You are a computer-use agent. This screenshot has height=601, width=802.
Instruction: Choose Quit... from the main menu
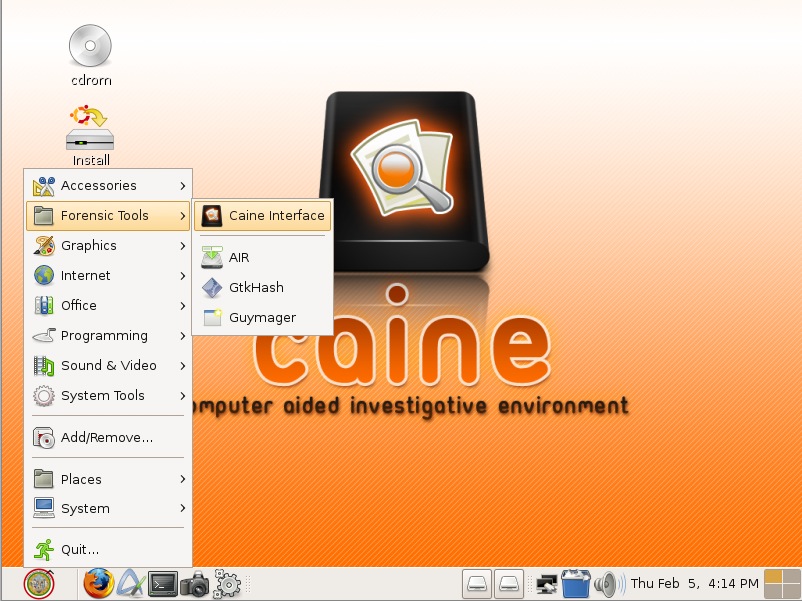[x=108, y=550]
